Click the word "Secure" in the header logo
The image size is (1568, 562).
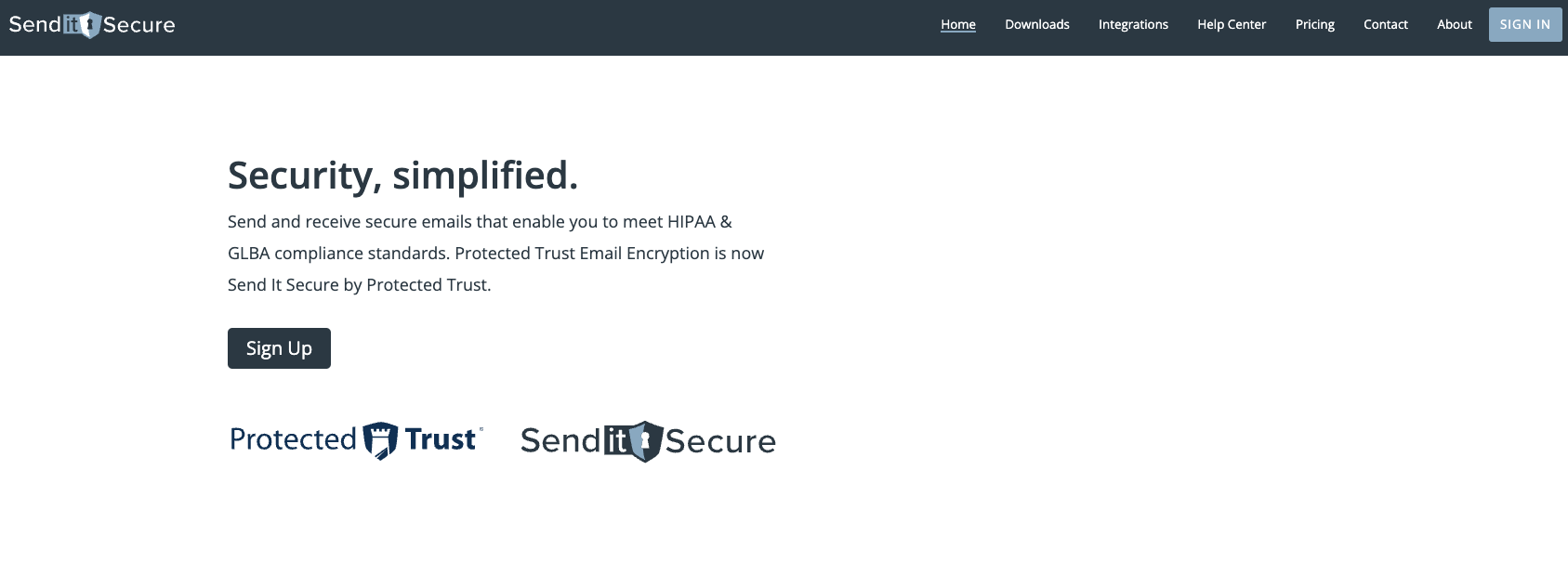point(138,25)
